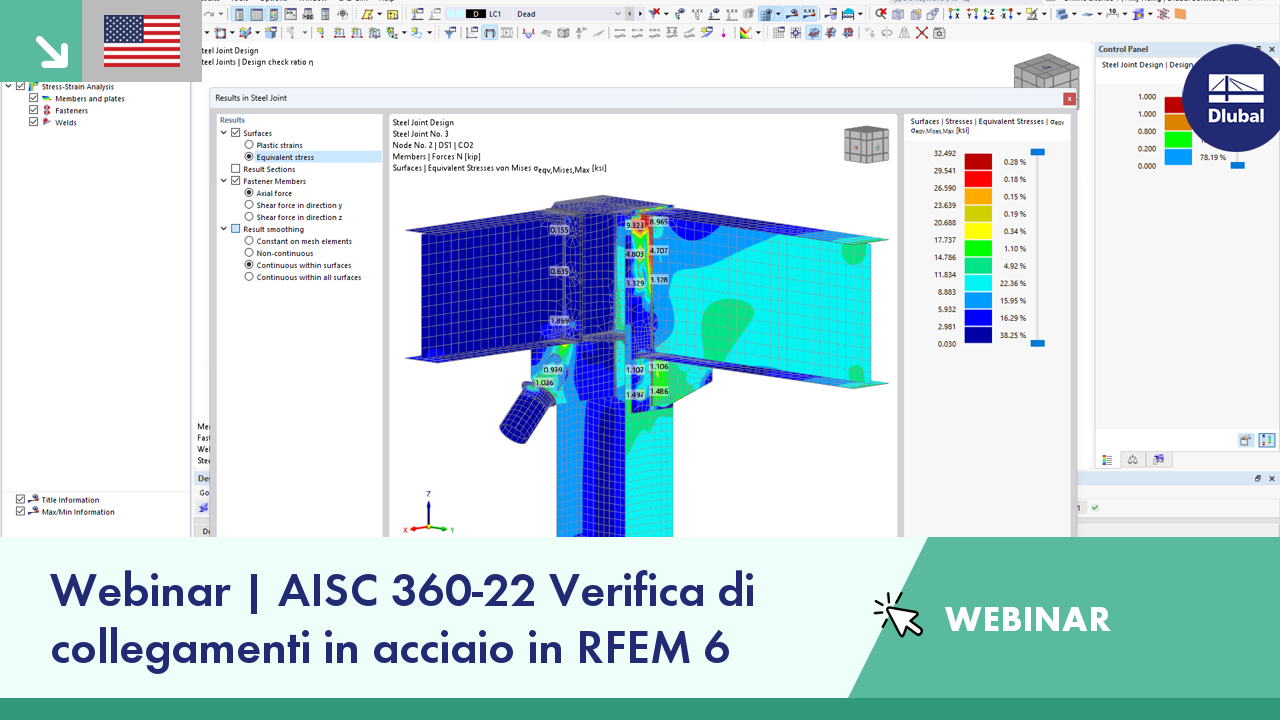Click the top slider handle of color scale
This screenshot has width=1280, height=720.
pyautogui.click(x=1037, y=152)
